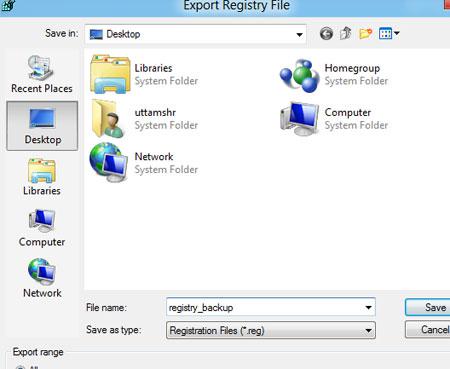Screen dimensions: 450x369
Task: Select the Libraries system folder icon
Action: click(110, 74)
